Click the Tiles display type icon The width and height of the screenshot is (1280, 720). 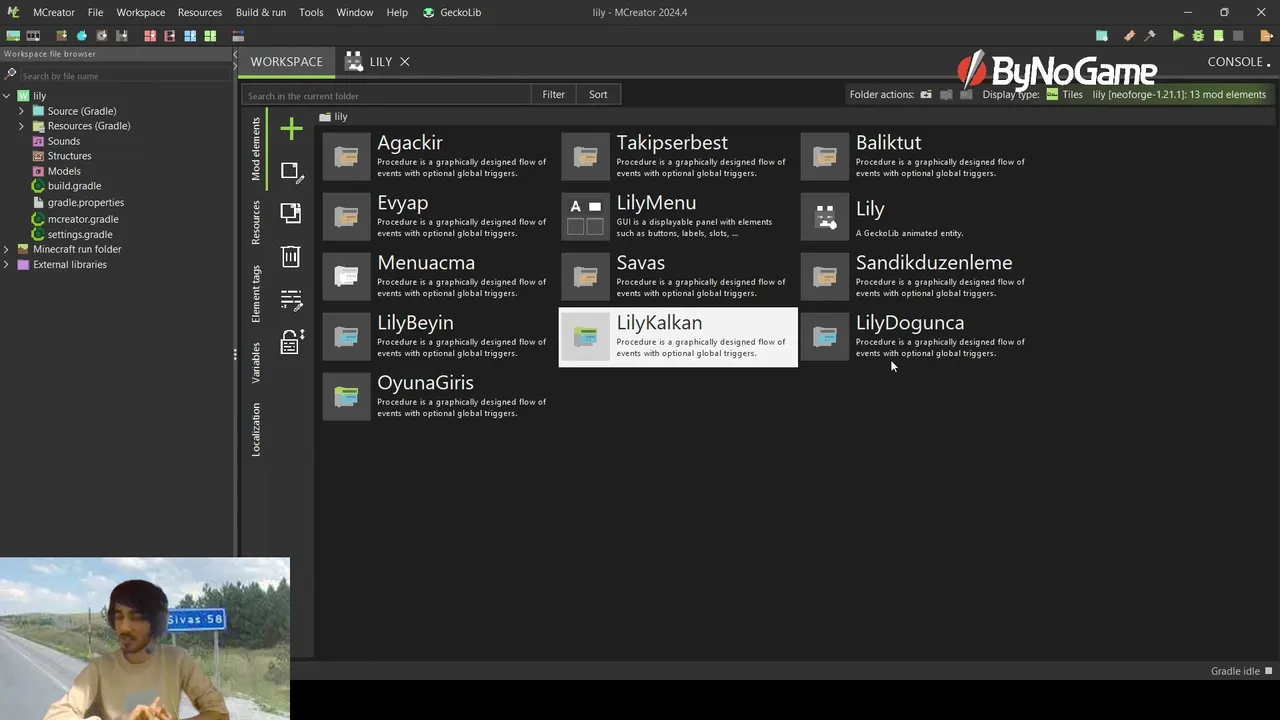click(1052, 95)
